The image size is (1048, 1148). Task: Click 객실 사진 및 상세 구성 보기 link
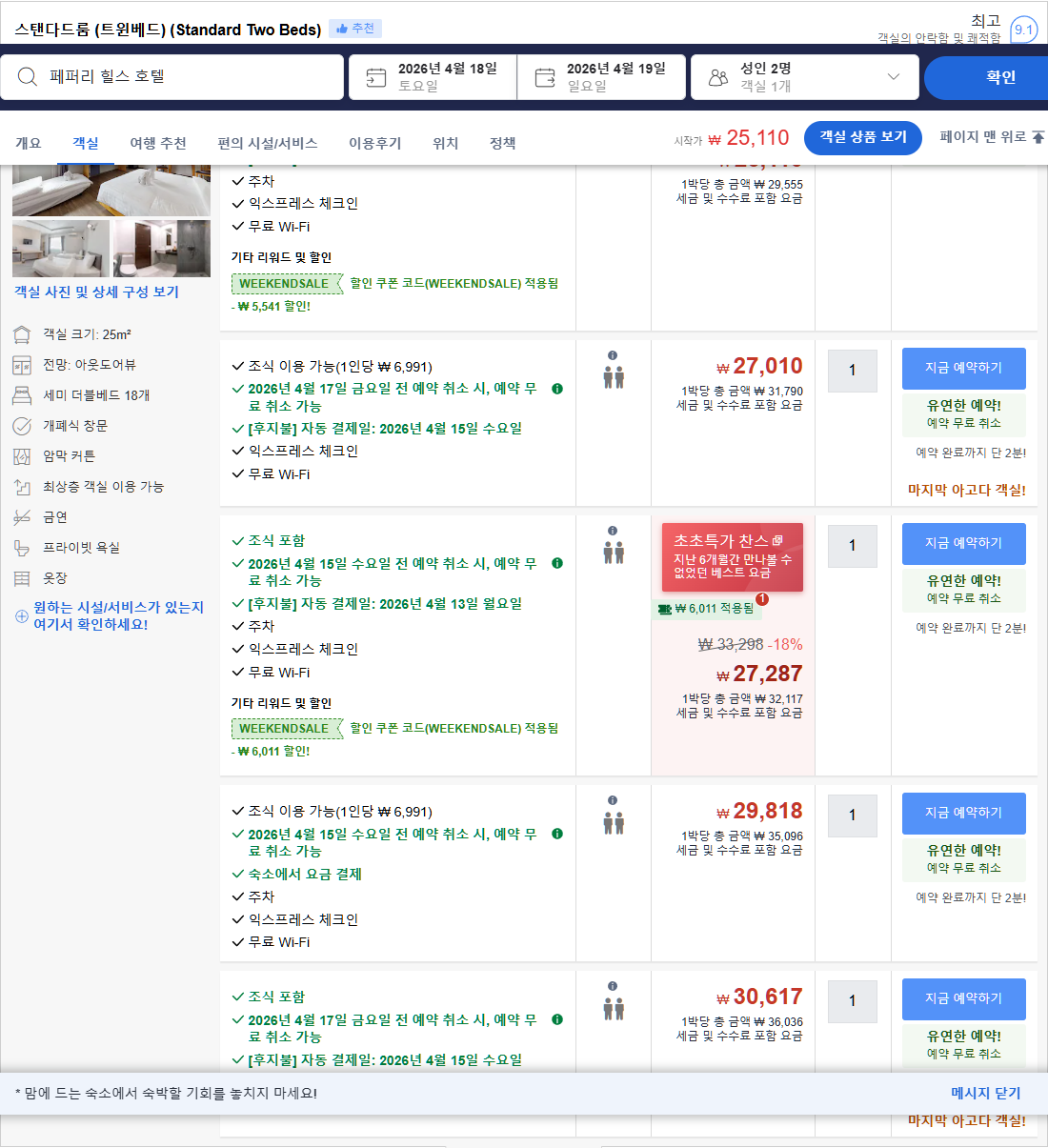[96, 292]
